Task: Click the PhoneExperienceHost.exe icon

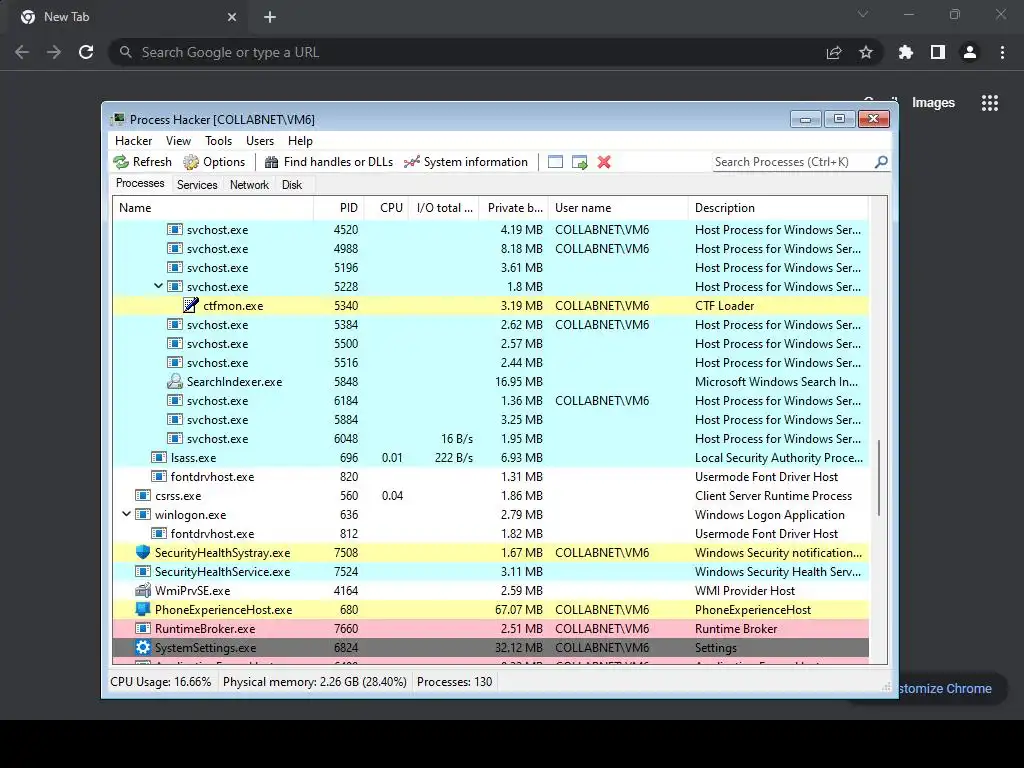Action: (142, 609)
